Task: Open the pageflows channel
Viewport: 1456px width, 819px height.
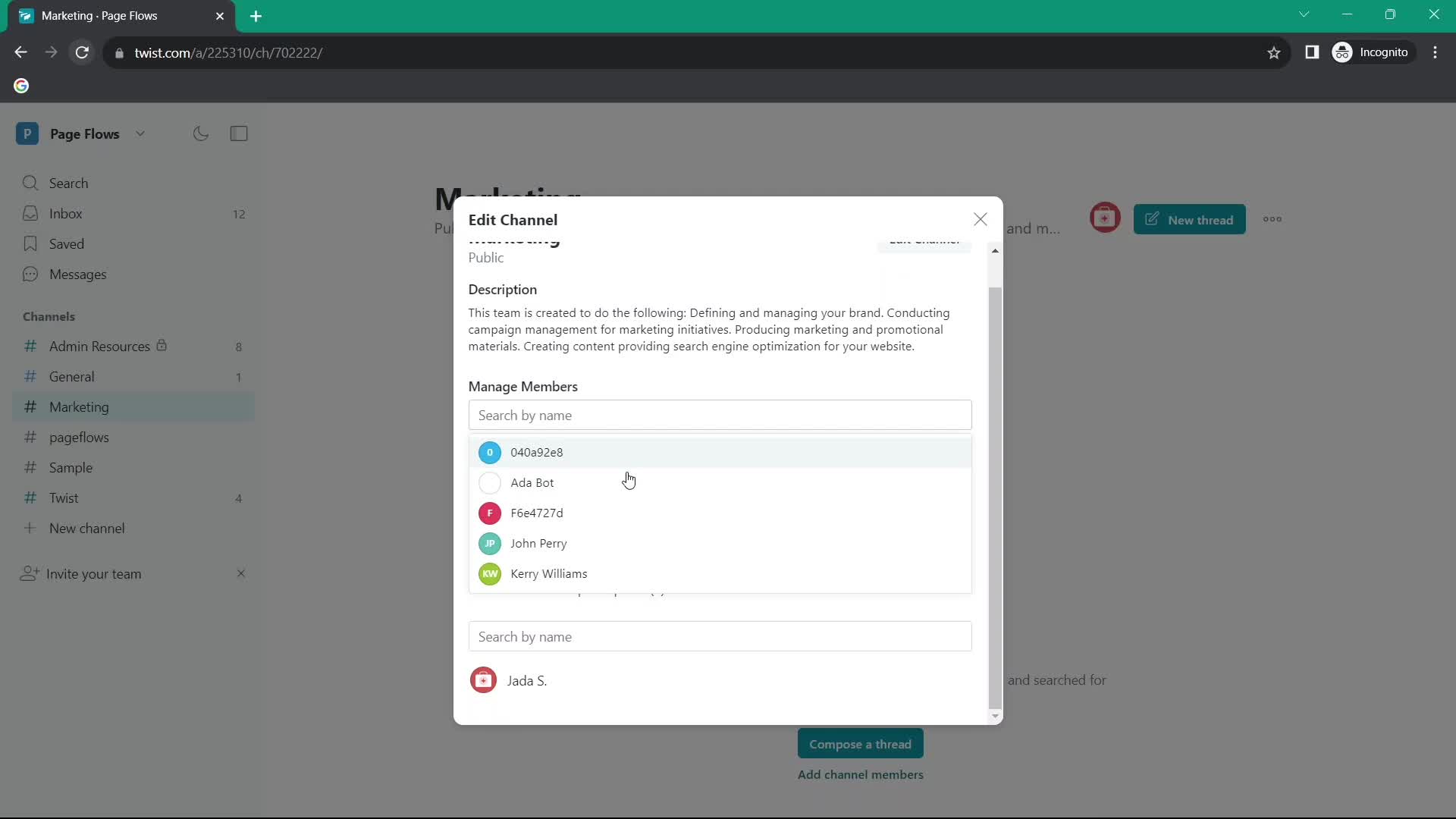Action: coord(79,437)
